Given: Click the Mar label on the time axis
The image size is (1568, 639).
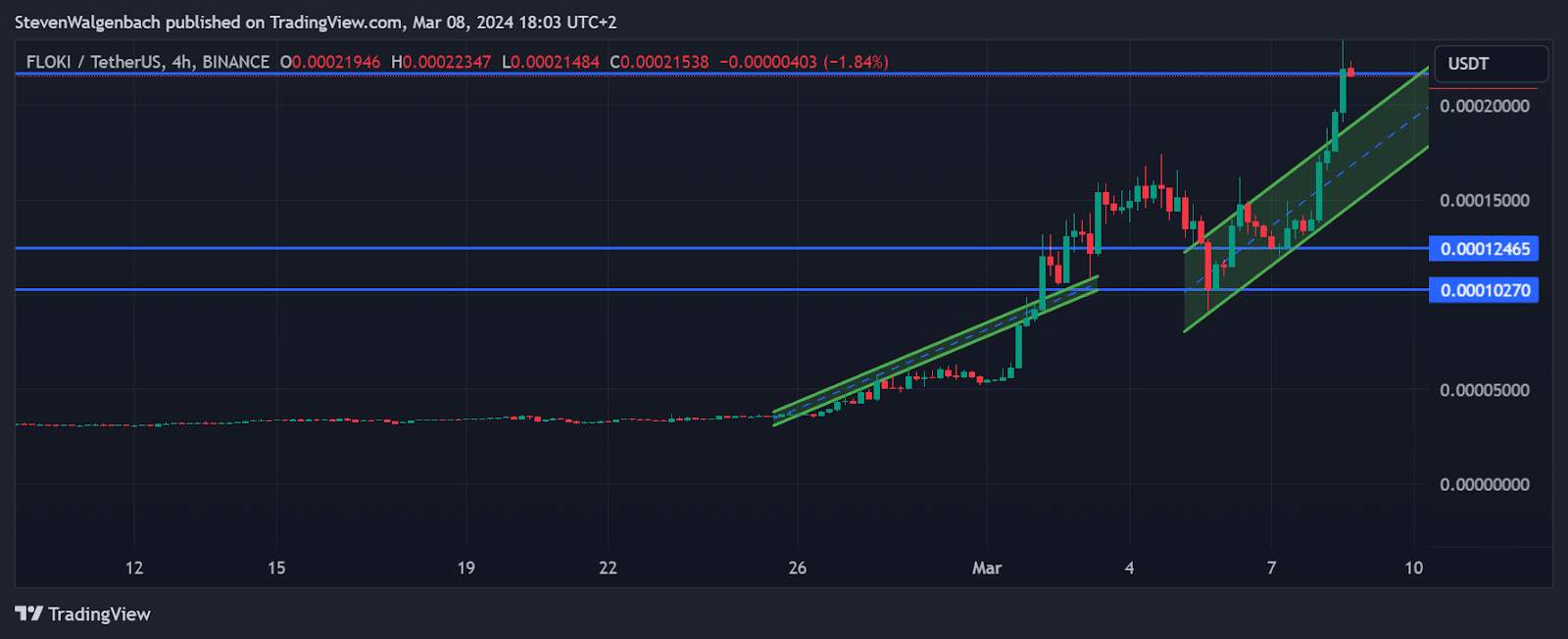Looking at the screenshot, I should point(986,568).
